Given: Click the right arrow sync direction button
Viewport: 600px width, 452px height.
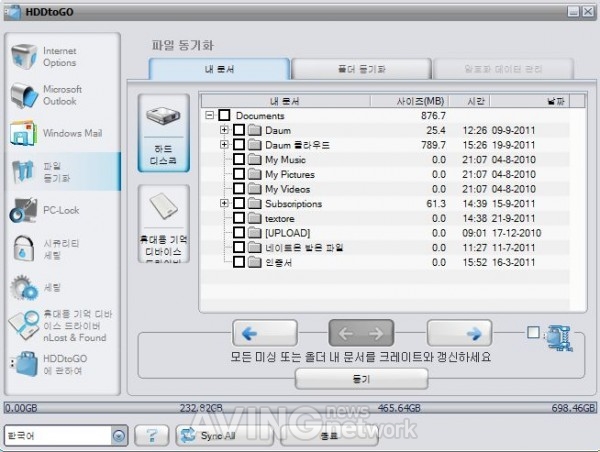Looking at the screenshot, I should click(459, 333).
